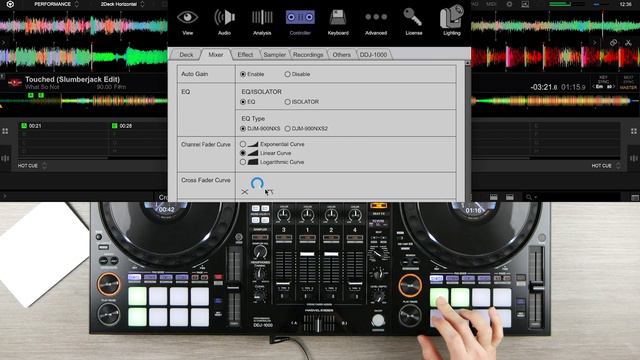The image size is (640, 360).
Task: Choose the EQ radio option
Action: 243,102
